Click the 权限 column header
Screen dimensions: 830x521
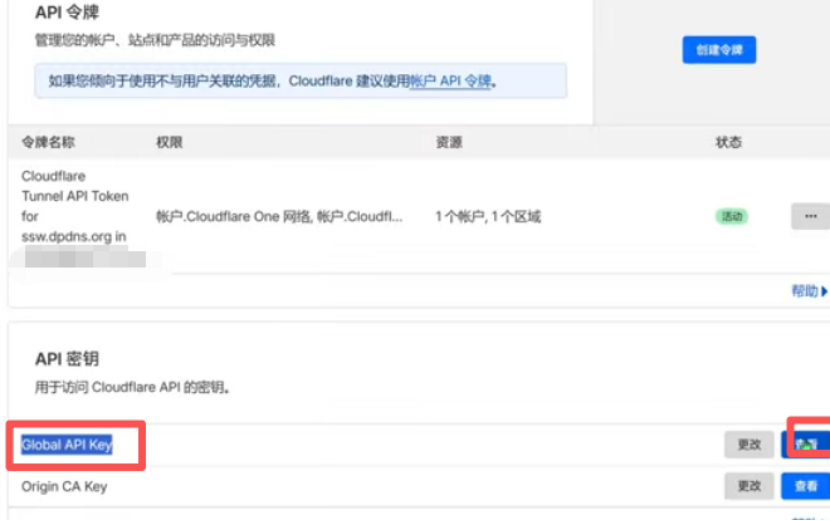(x=169, y=142)
